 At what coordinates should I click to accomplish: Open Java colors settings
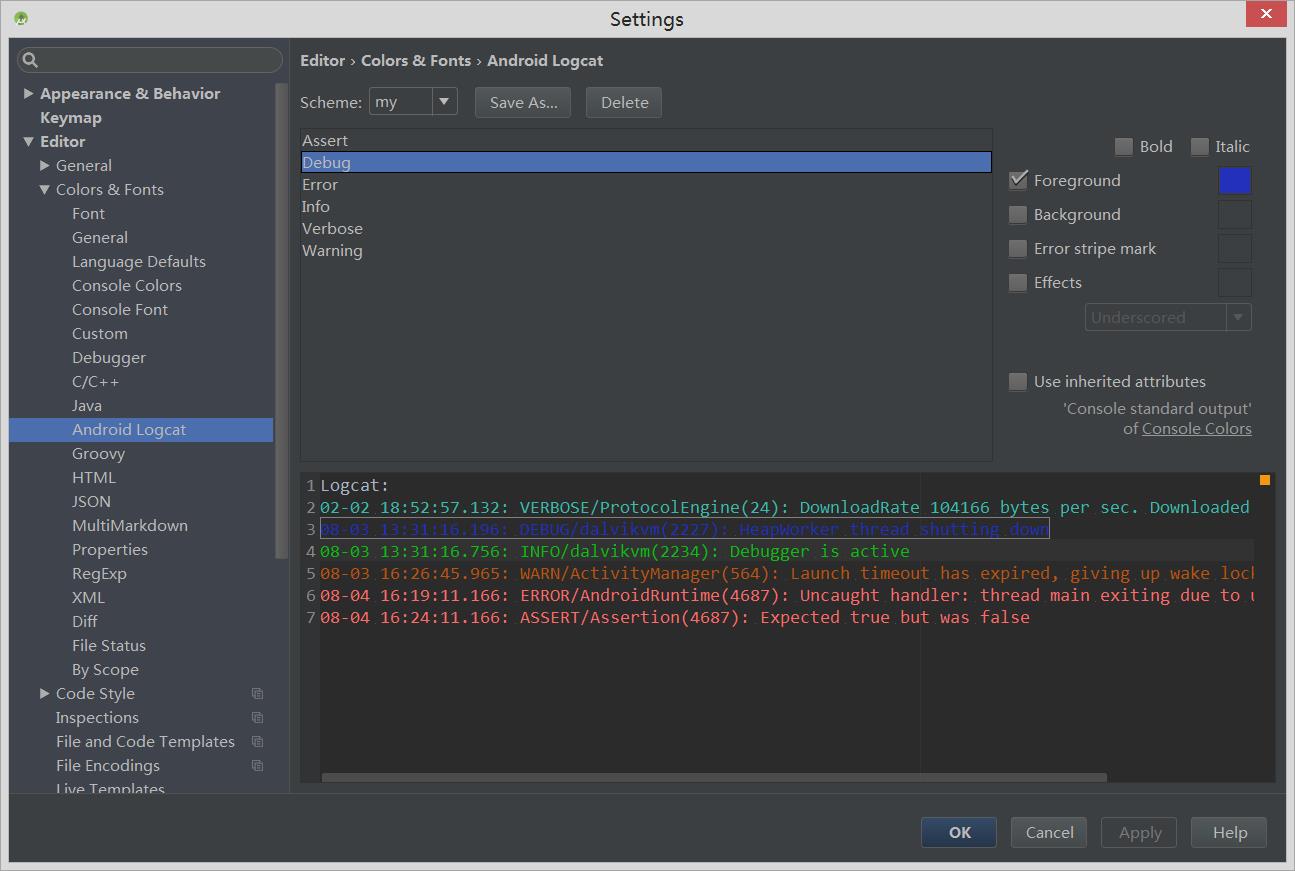pyautogui.click(x=87, y=405)
